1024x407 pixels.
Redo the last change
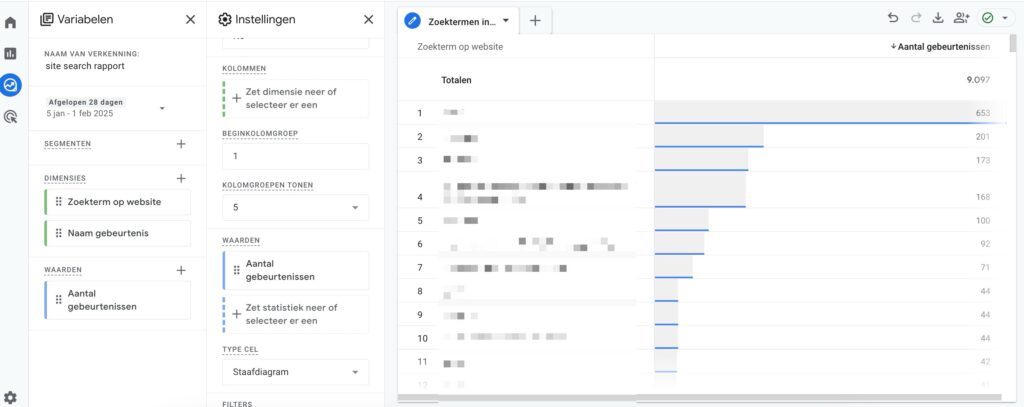916,18
